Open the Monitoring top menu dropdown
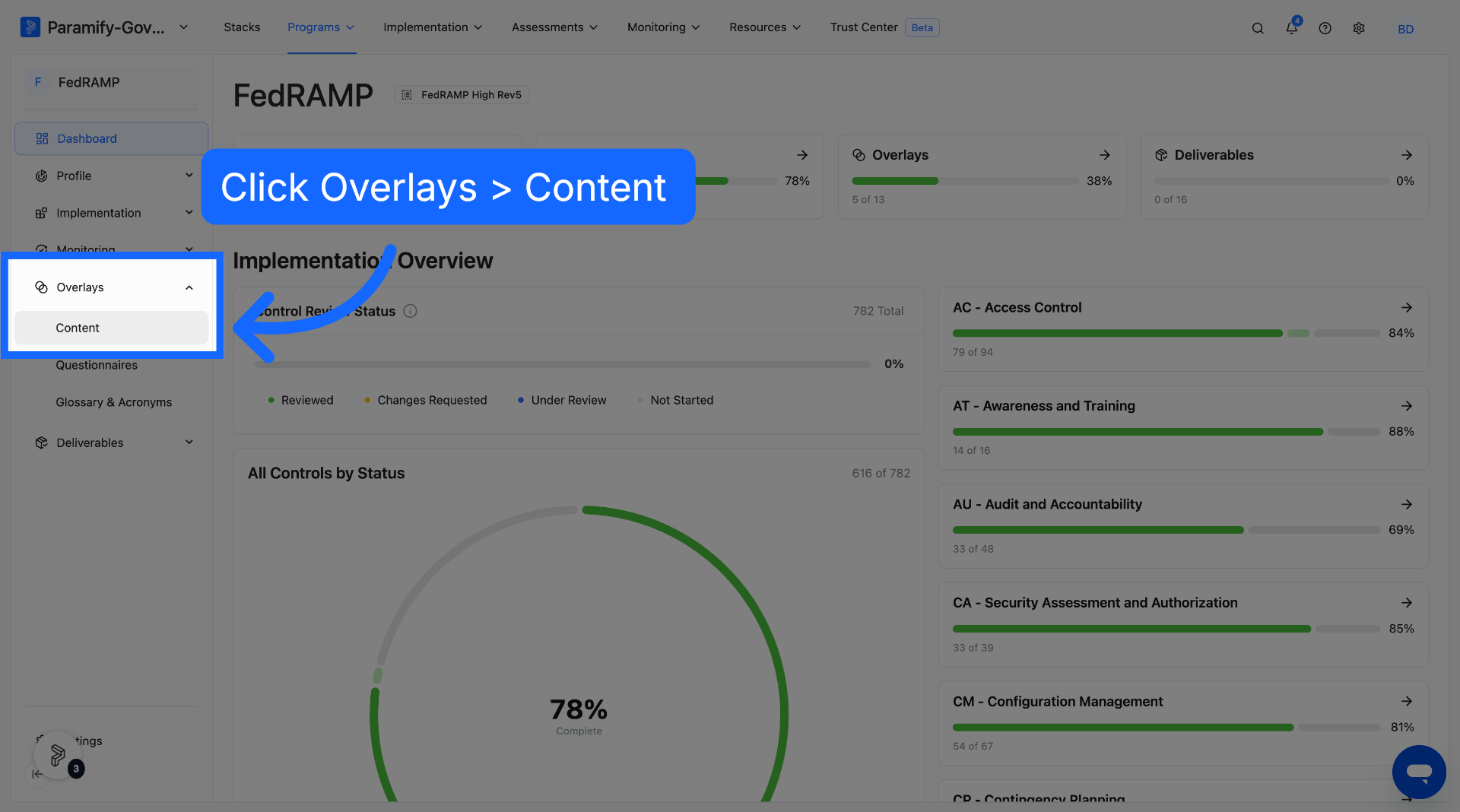 click(663, 27)
